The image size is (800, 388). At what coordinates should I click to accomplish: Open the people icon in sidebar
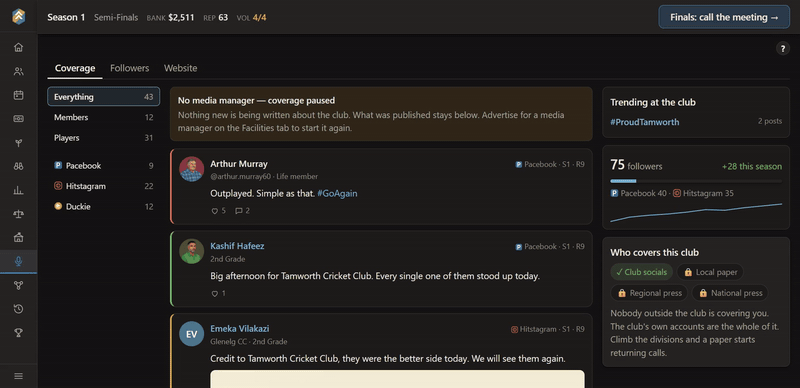[x=18, y=71]
